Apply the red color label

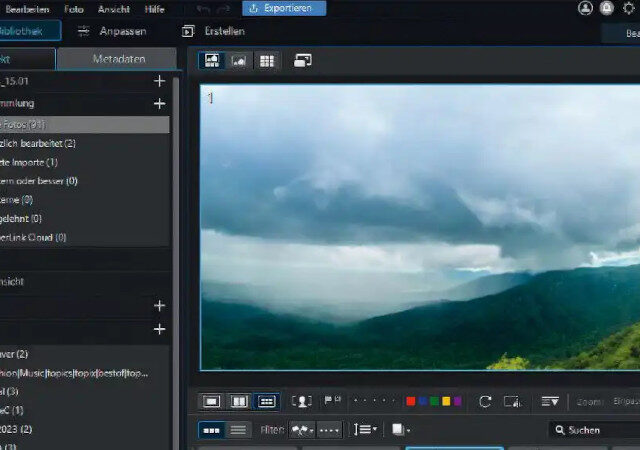[411, 401]
